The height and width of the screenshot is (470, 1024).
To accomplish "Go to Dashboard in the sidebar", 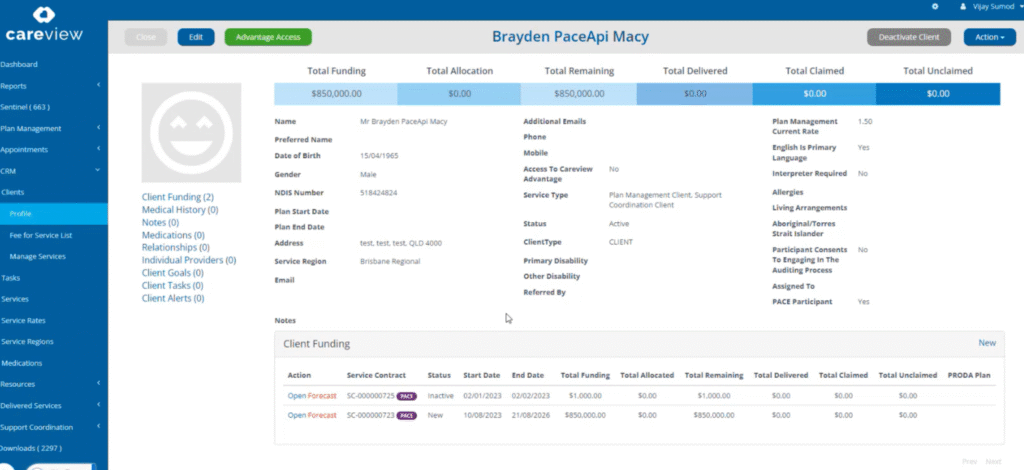I will (x=20, y=64).
